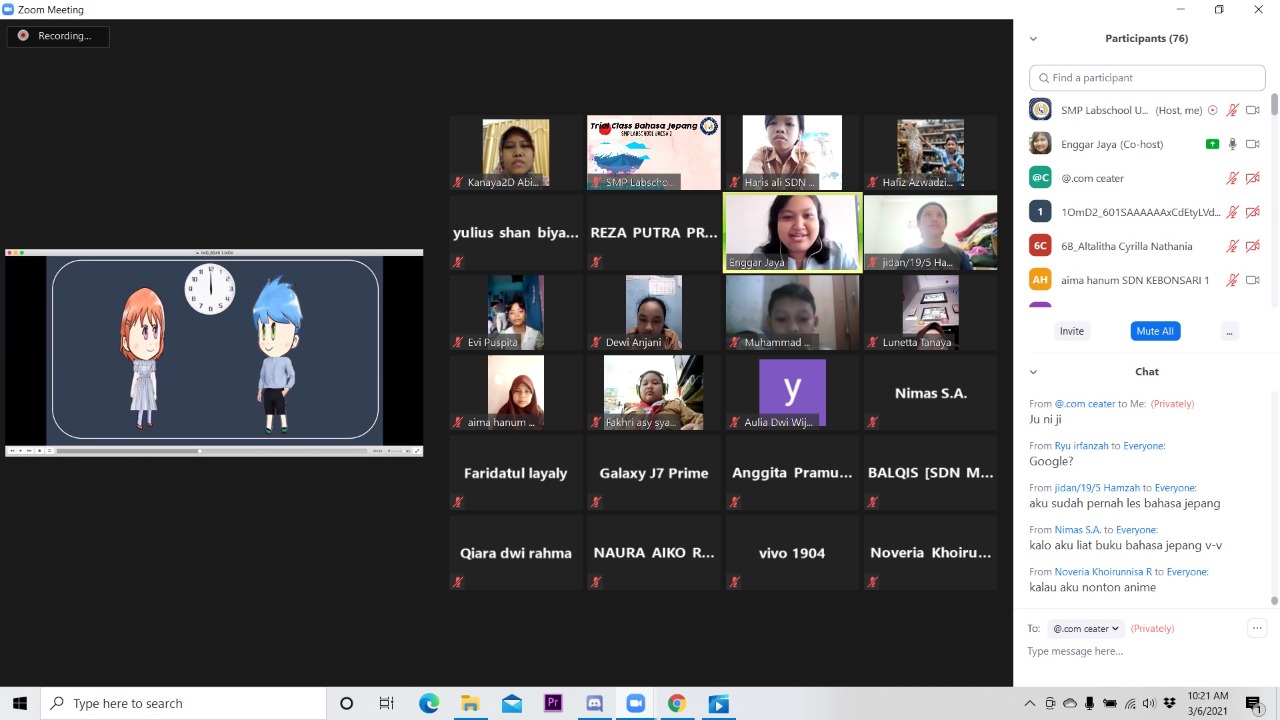
Task: Click the recording indicator icon next to Host
Action: tap(1213, 110)
